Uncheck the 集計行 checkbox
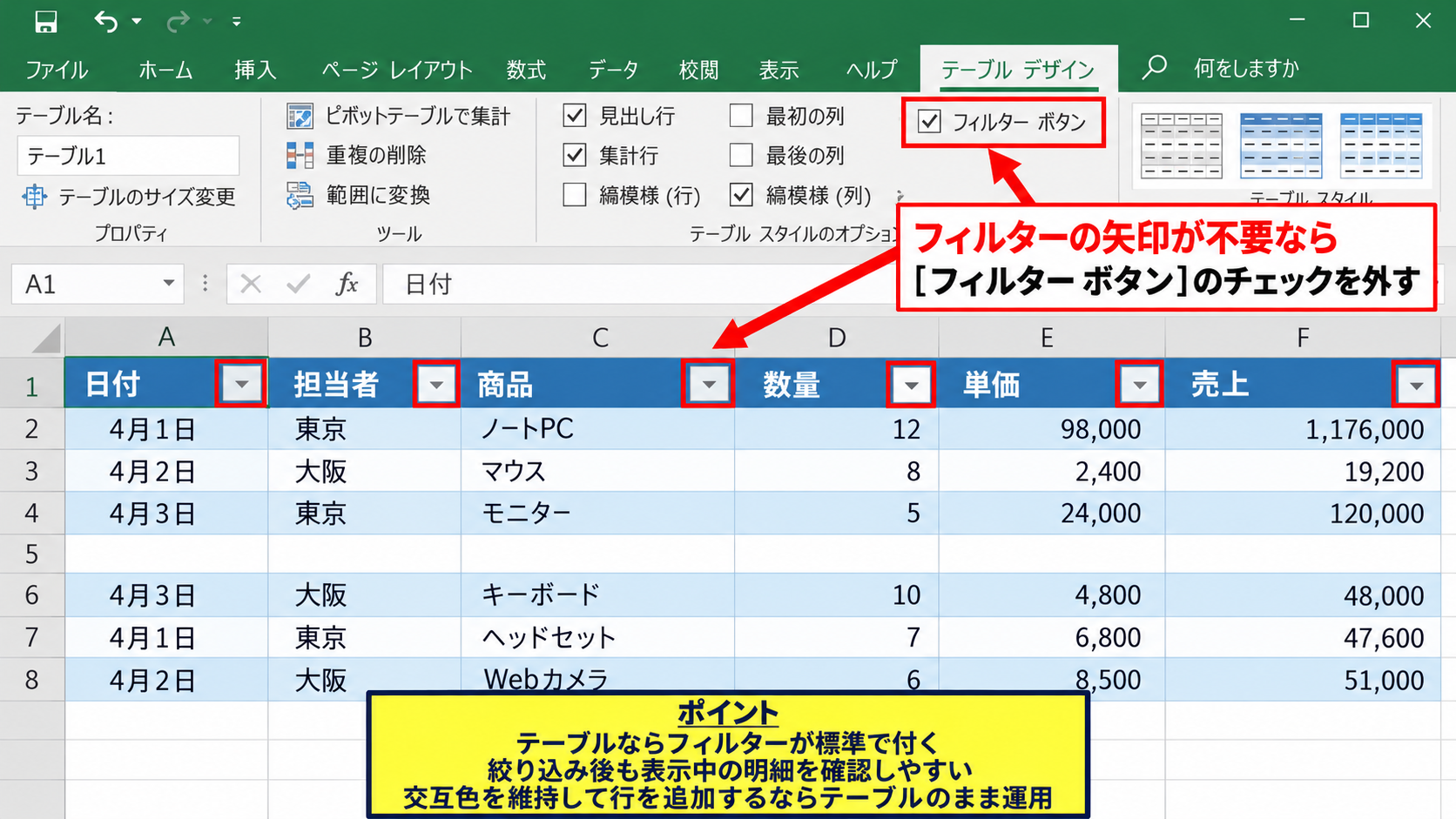The height and width of the screenshot is (819, 1456). (575, 155)
